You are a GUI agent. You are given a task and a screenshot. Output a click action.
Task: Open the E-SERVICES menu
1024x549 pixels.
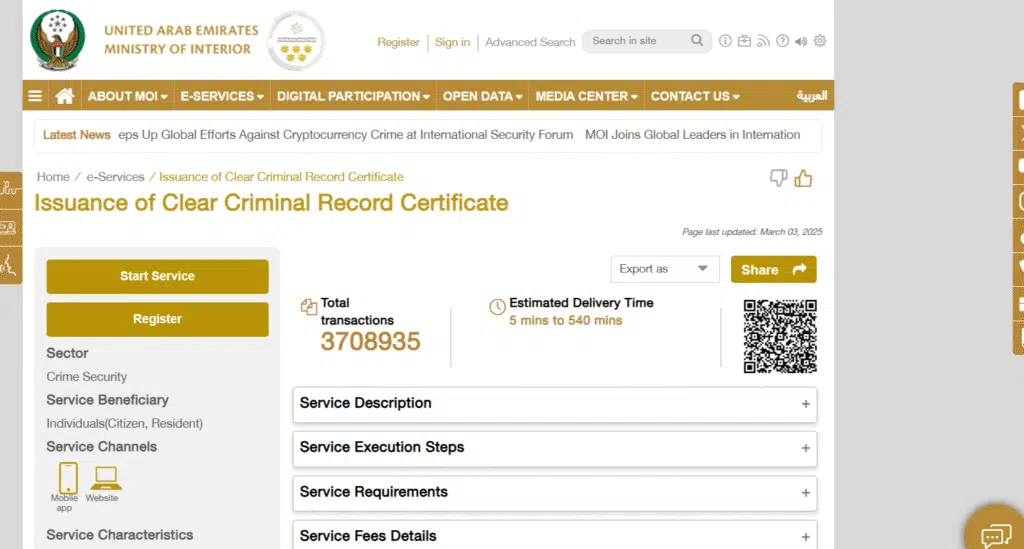point(222,96)
